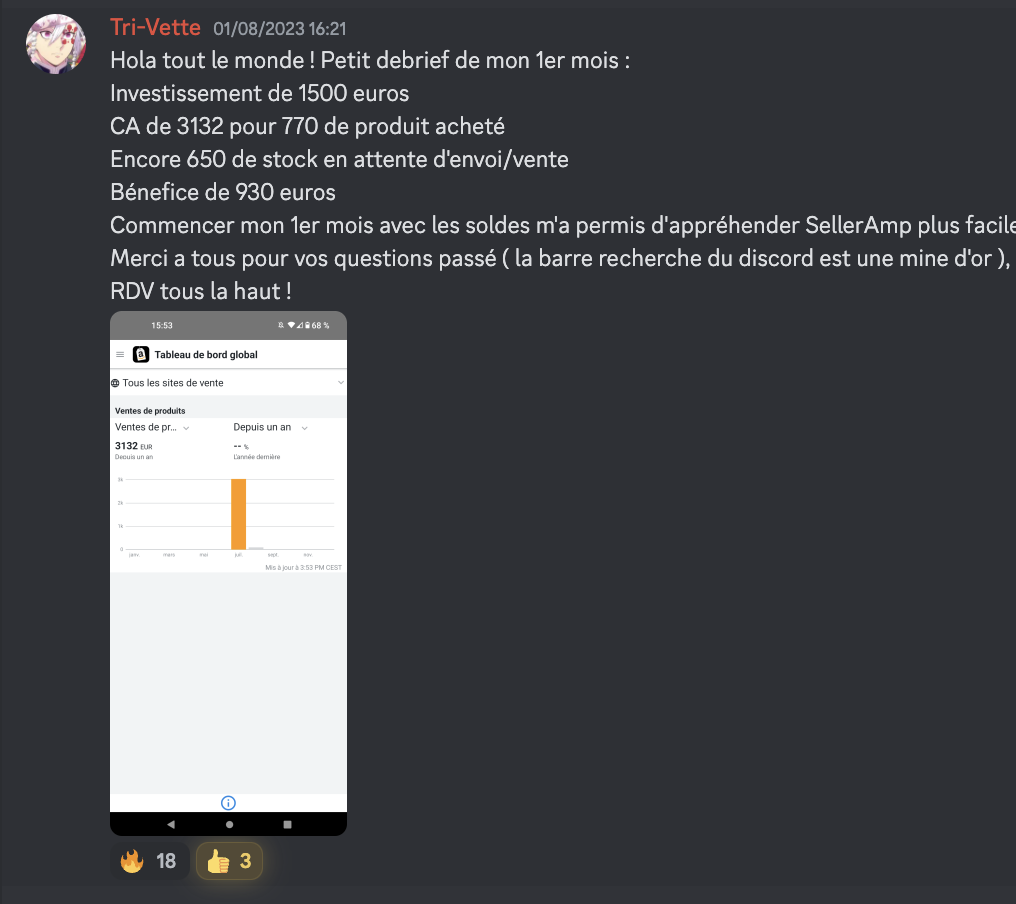
Task: Tap the Android recent apps square button
Action: tap(288, 824)
